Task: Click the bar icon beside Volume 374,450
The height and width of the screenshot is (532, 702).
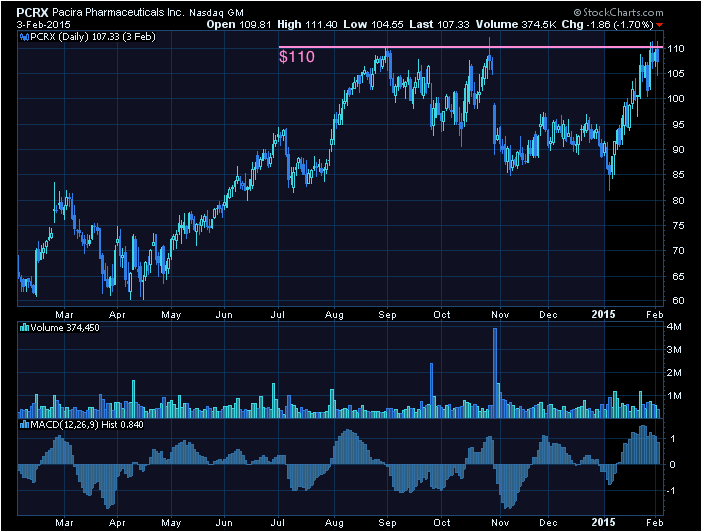Action: coord(24,328)
